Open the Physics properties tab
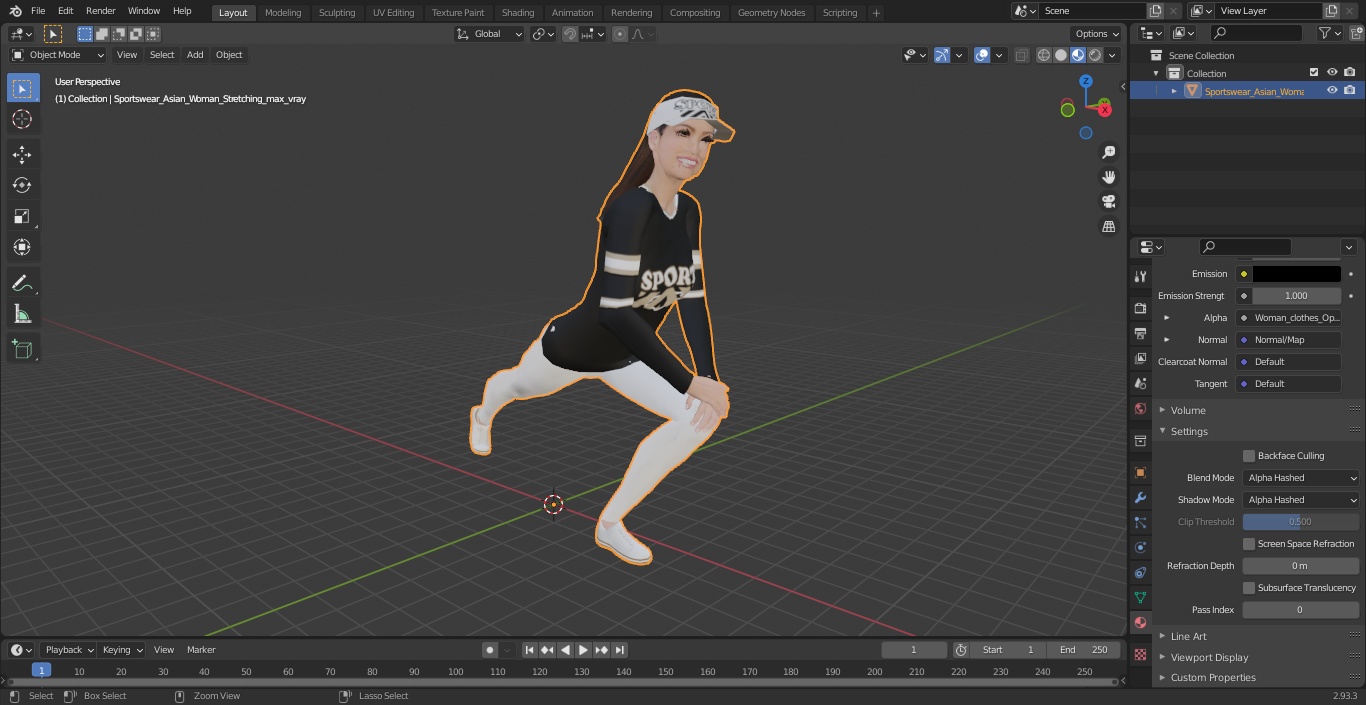The width and height of the screenshot is (1366, 705). 1140,547
